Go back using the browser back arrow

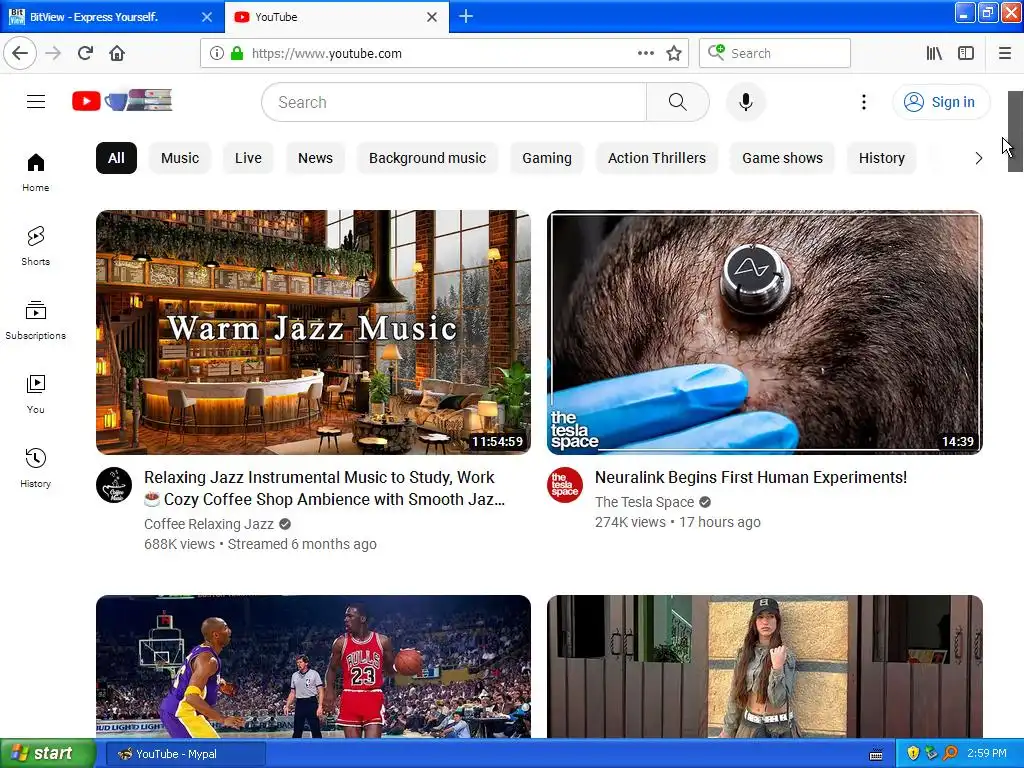pos(20,53)
